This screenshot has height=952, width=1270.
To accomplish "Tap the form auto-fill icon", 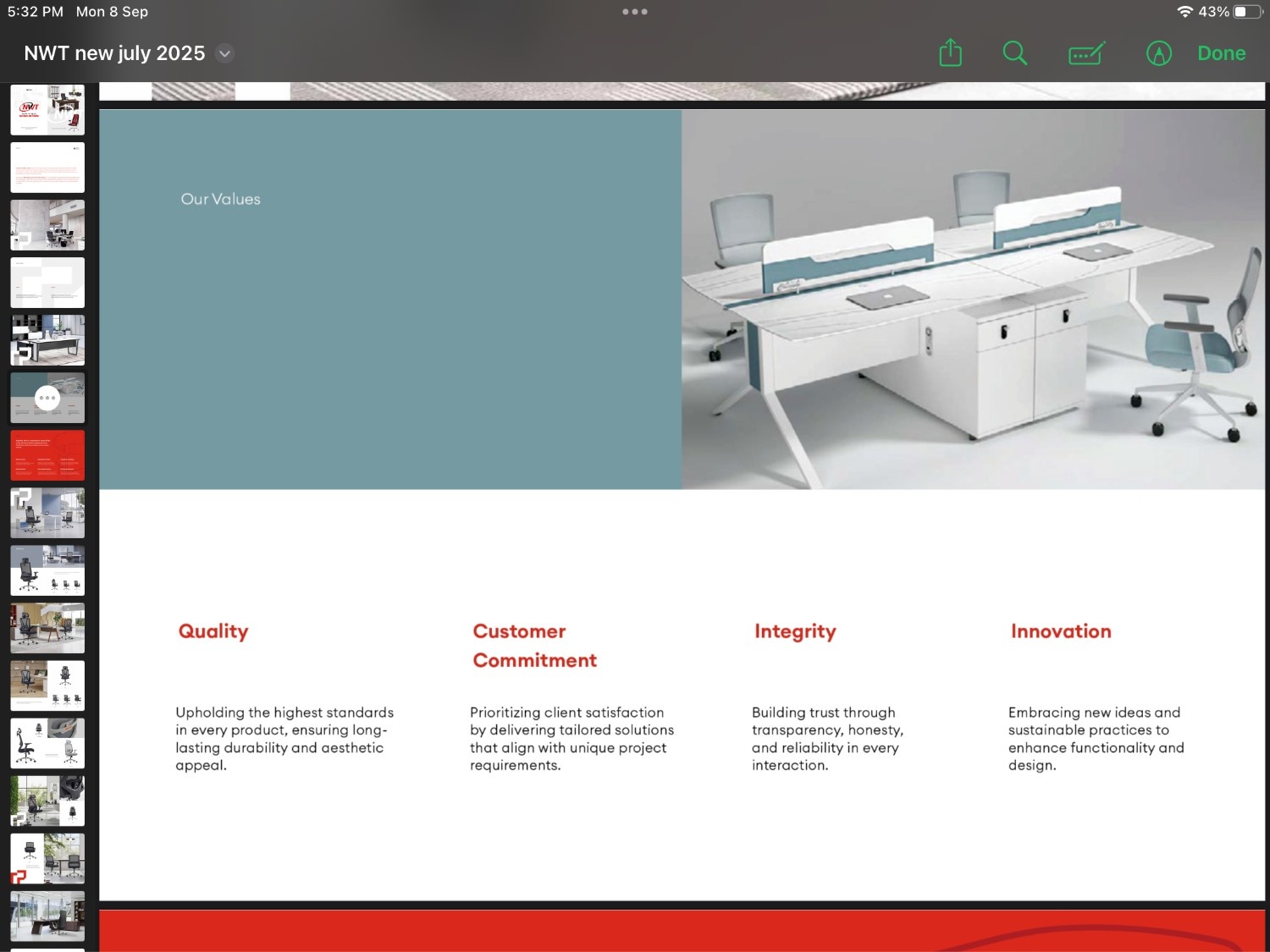I will [x=1086, y=53].
